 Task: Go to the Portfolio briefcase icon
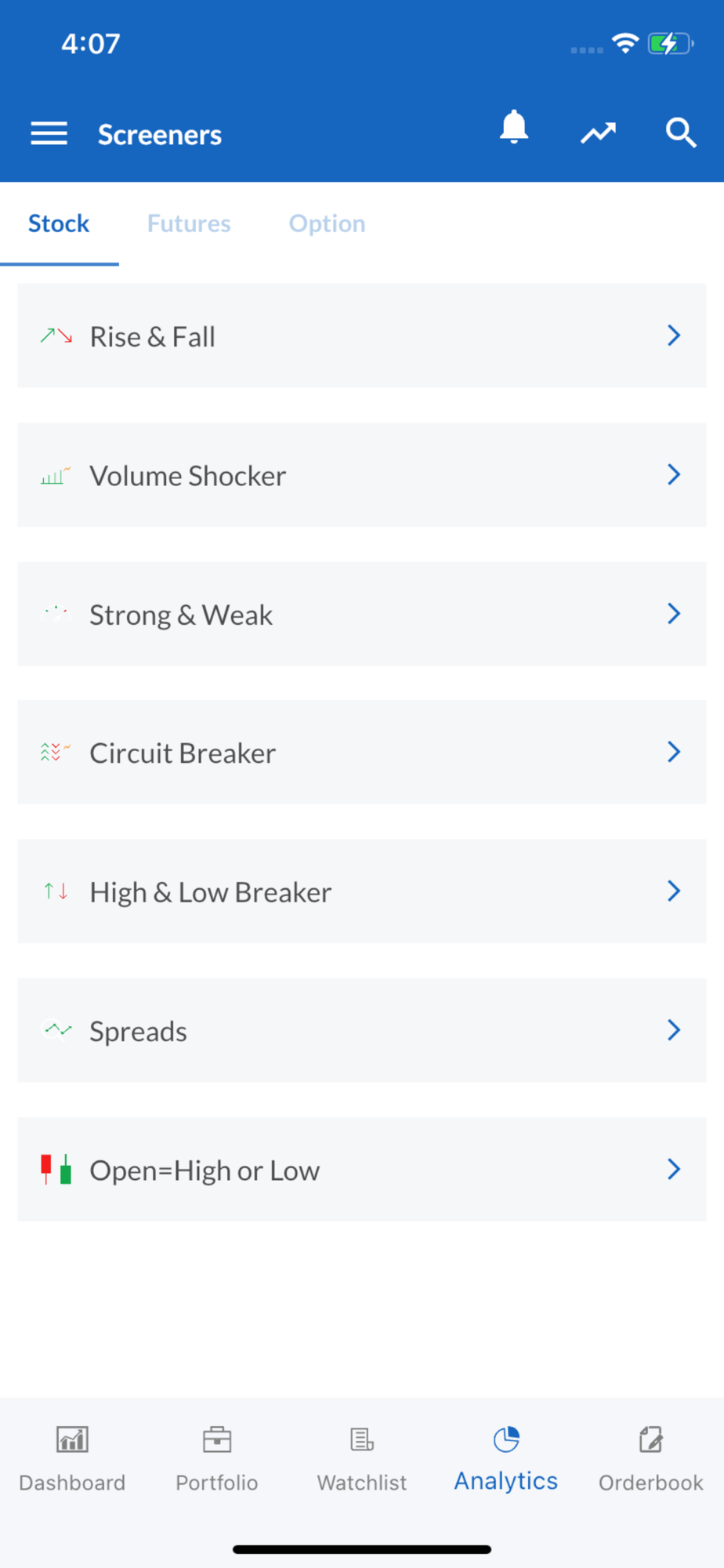coord(217,1440)
